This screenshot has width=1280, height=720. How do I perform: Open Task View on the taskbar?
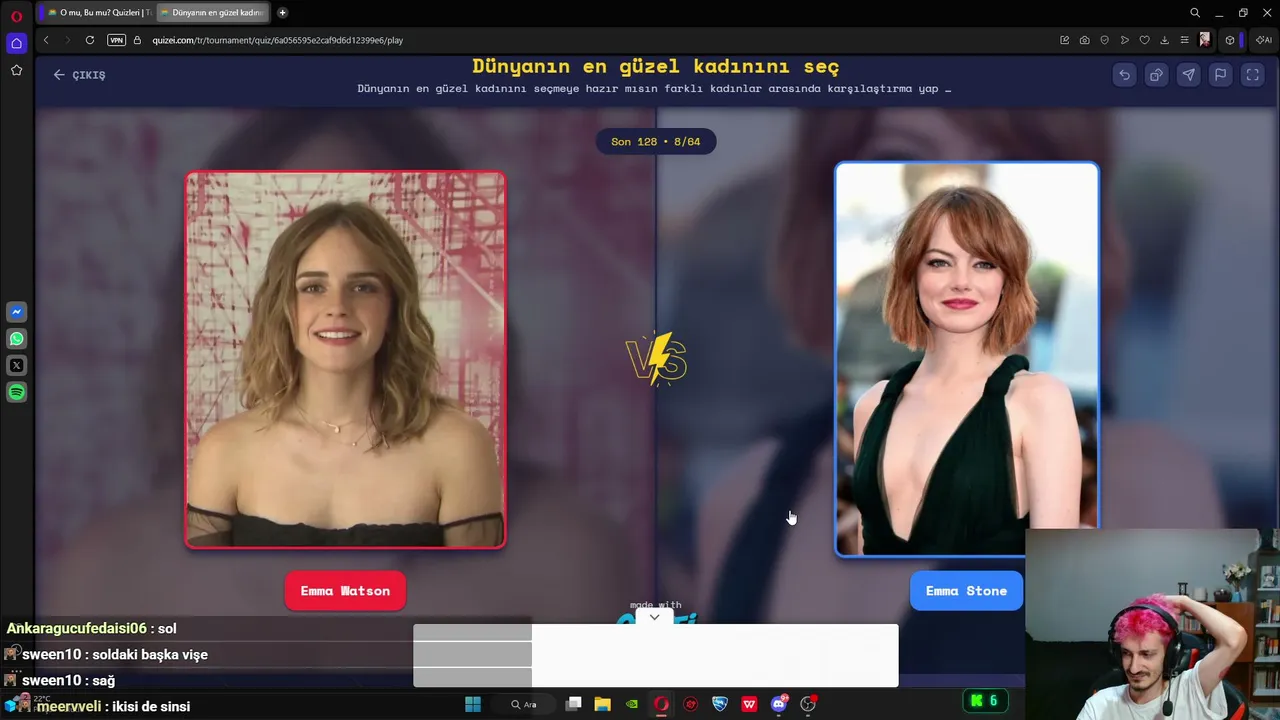pyautogui.click(x=574, y=704)
